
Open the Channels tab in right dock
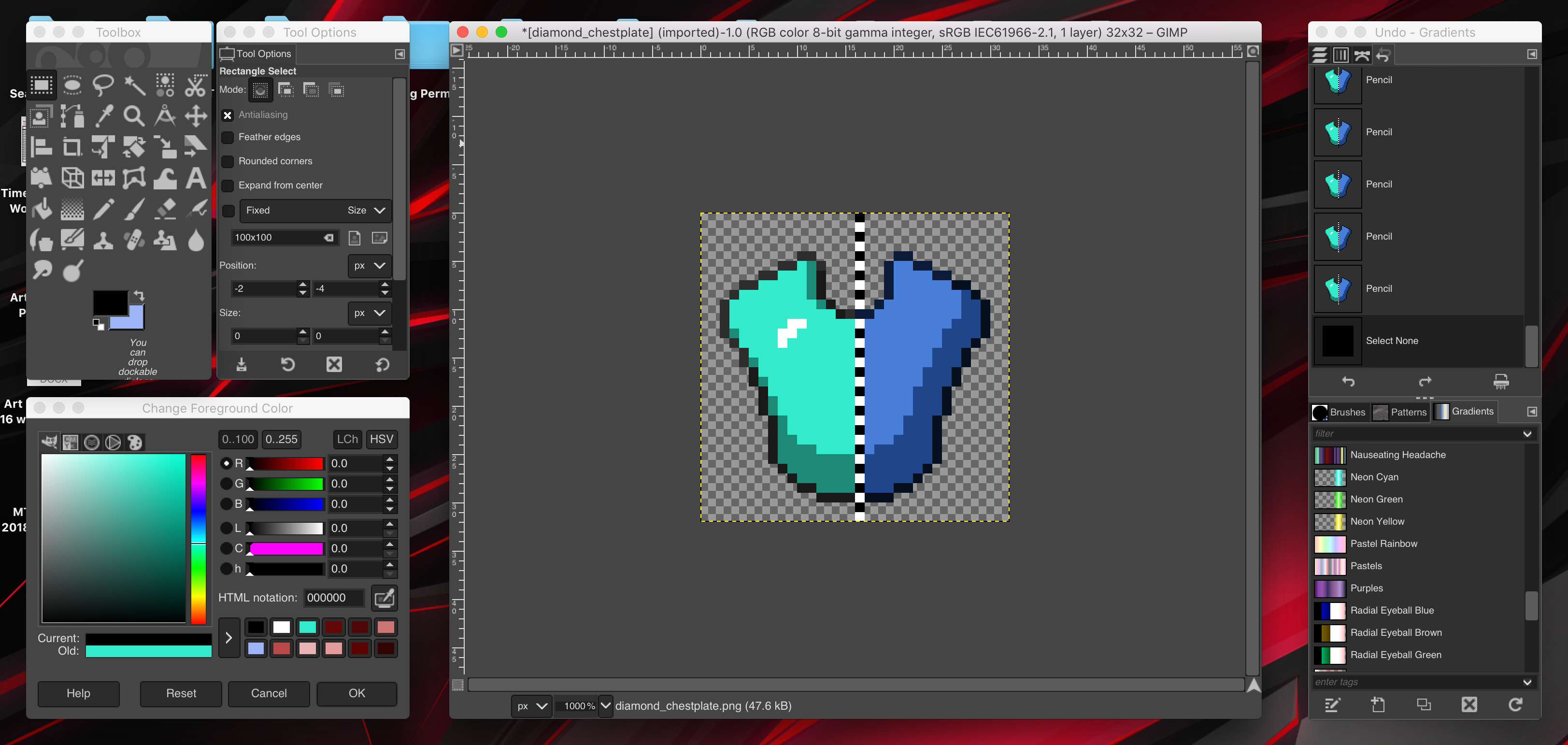tap(1340, 56)
